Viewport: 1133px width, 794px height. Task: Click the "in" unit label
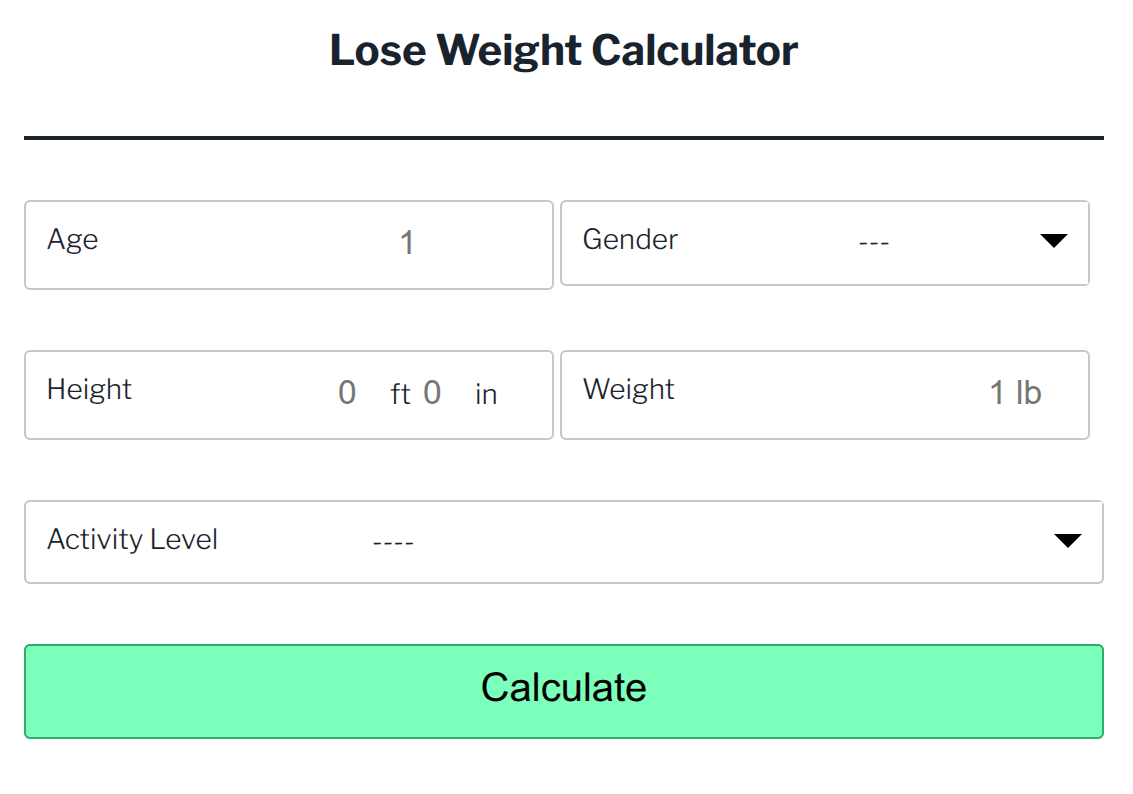(x=486, y=395)
